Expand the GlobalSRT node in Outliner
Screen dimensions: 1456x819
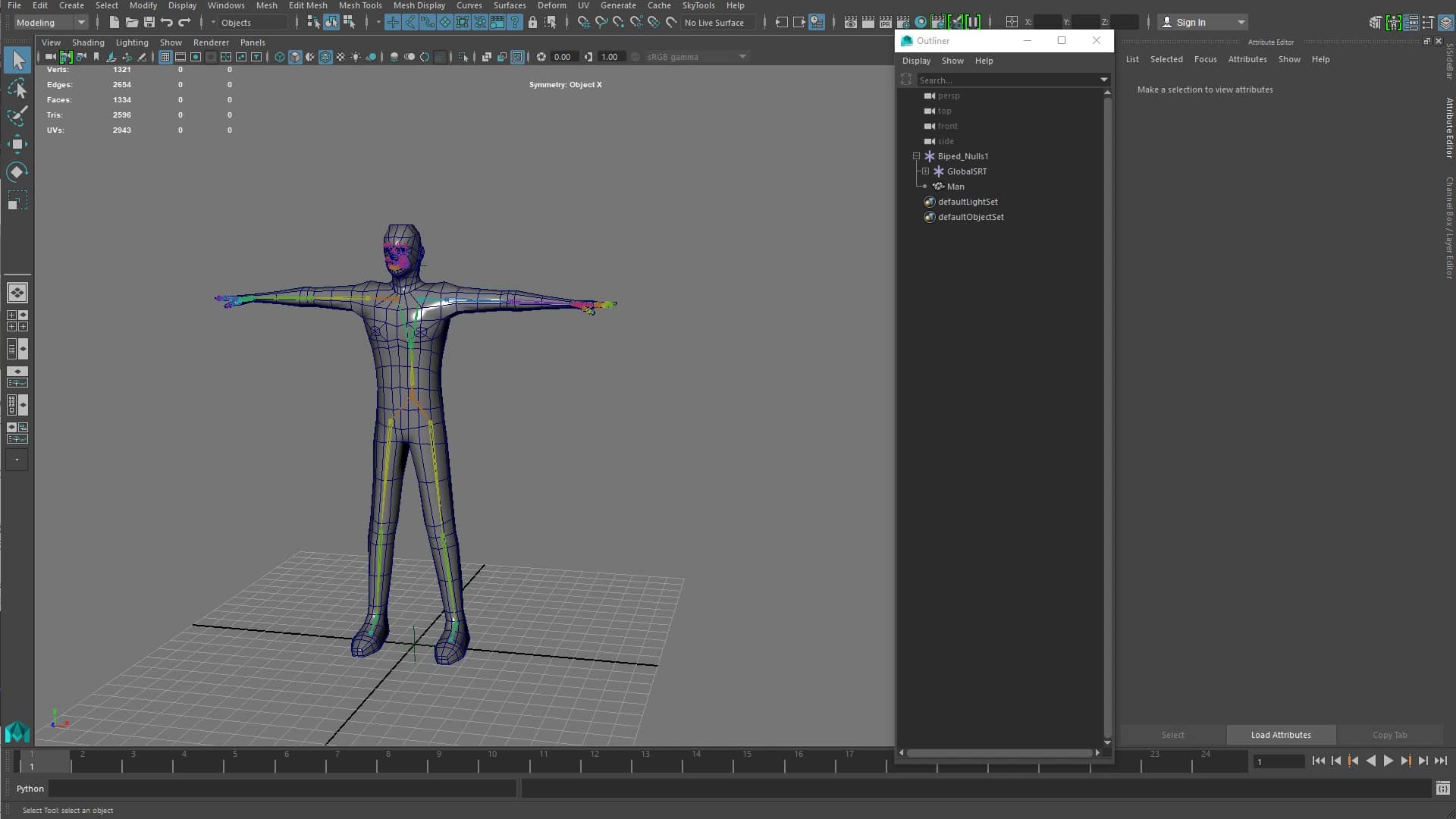(925, 171)
